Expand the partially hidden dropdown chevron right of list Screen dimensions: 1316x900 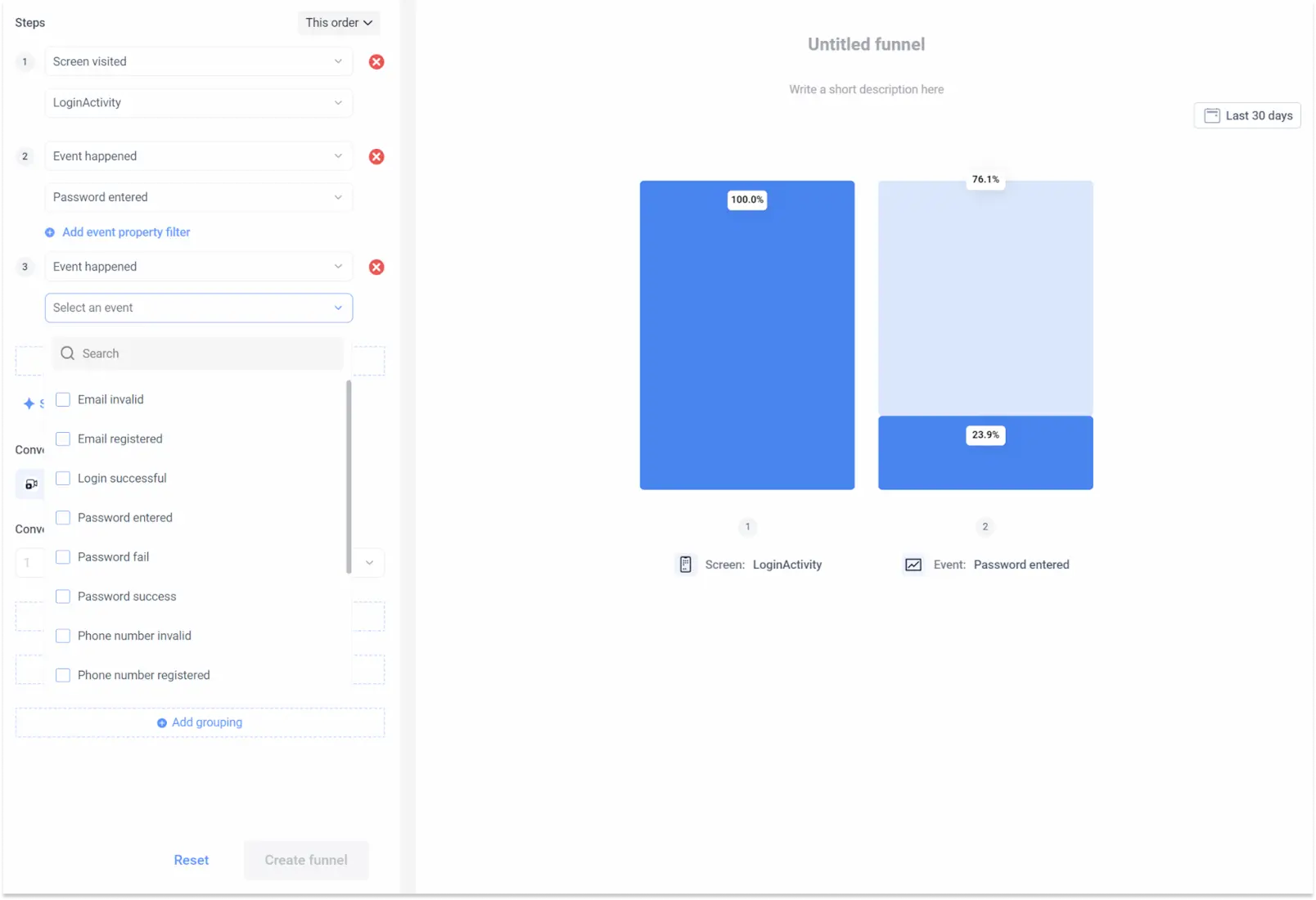[x=369, y=563]
